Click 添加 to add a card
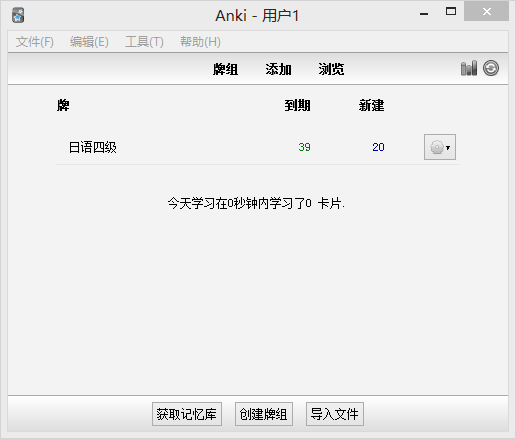516x439 pixels. click(278, 69)
